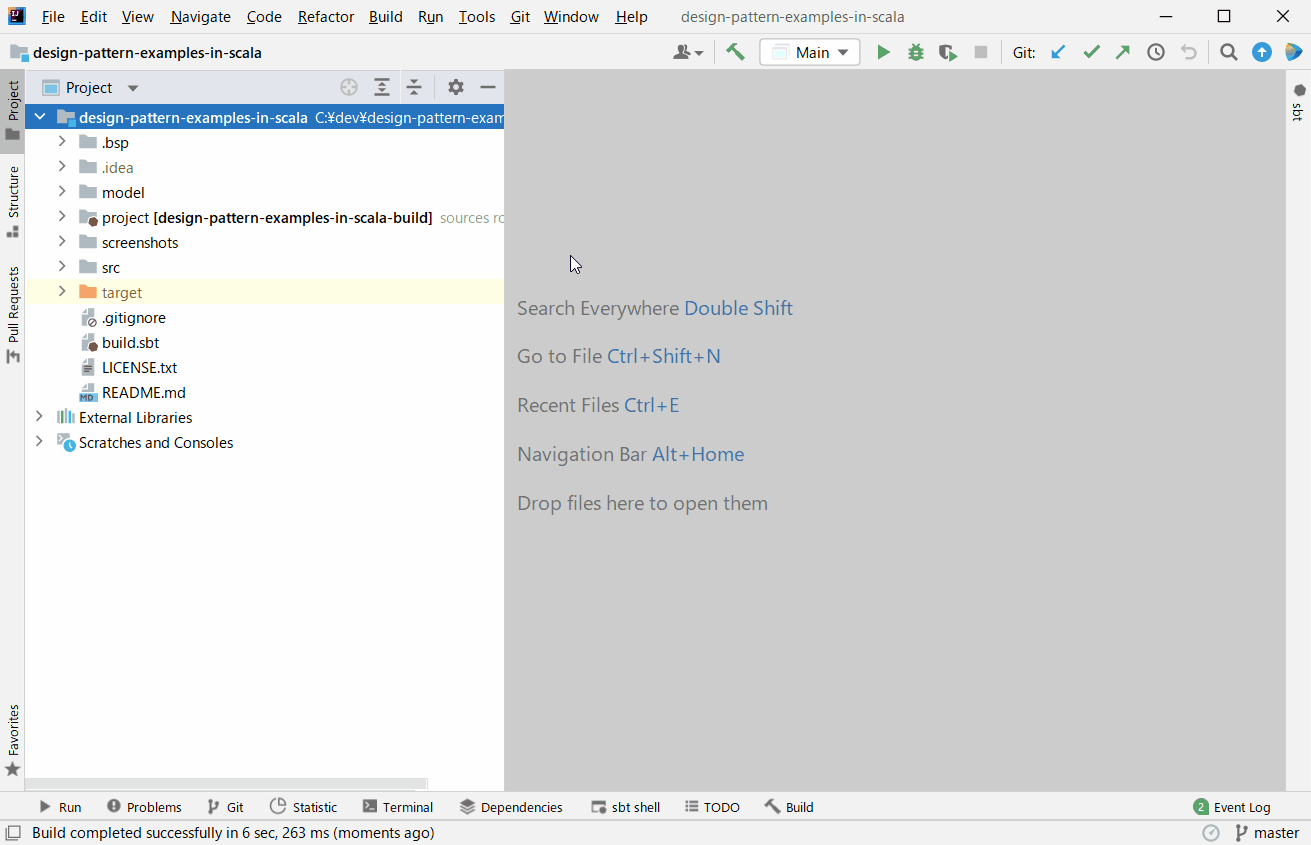
Task: Expand all nodes in Project panel
Action: pos(382,87)
